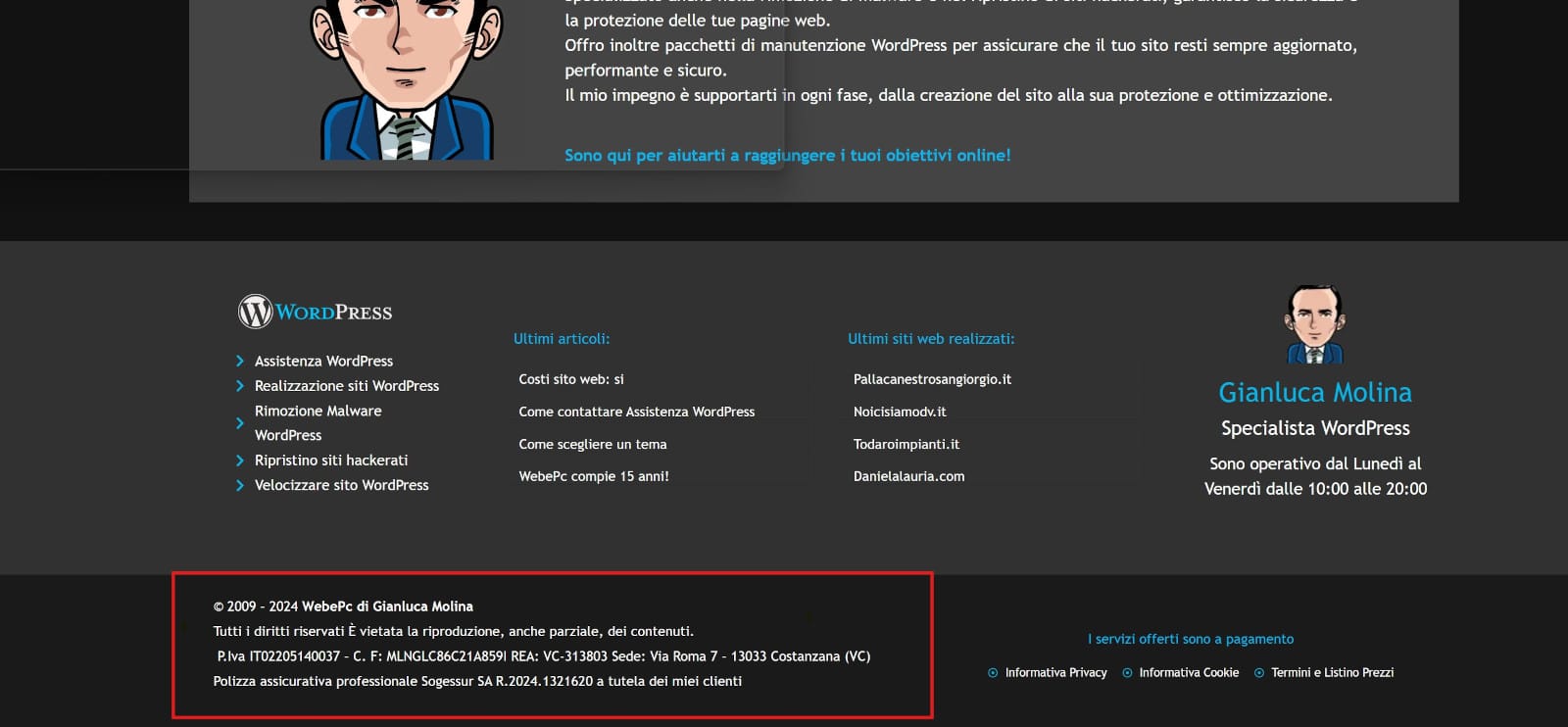
Task: Visit the Pallacanestrosangiorgio.it site link
Action: 932,379
